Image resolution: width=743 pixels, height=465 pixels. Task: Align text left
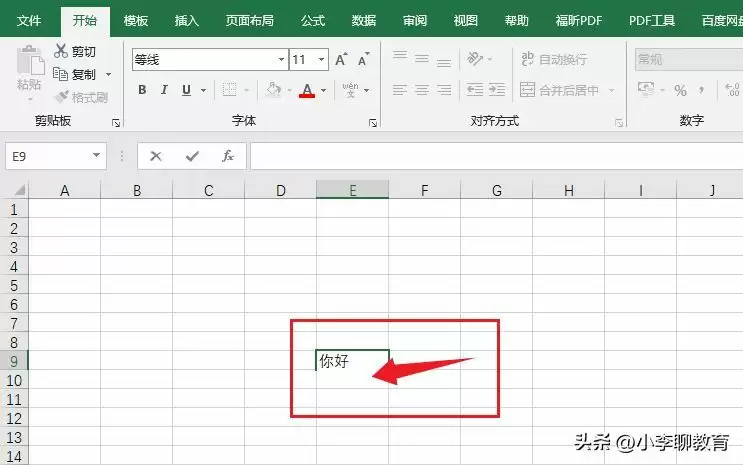[399, 90]
